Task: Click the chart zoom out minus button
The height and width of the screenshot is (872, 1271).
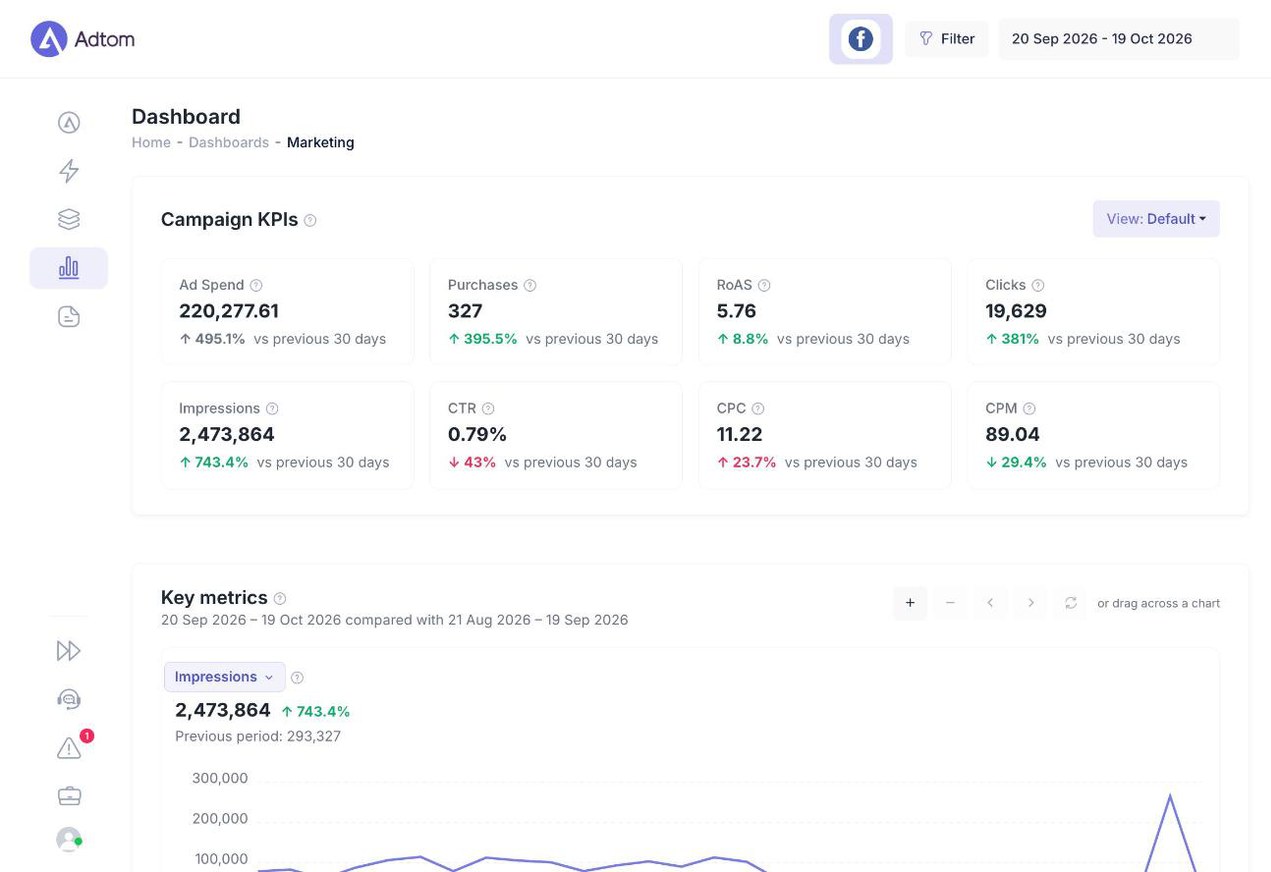Action: click(950, 603)
